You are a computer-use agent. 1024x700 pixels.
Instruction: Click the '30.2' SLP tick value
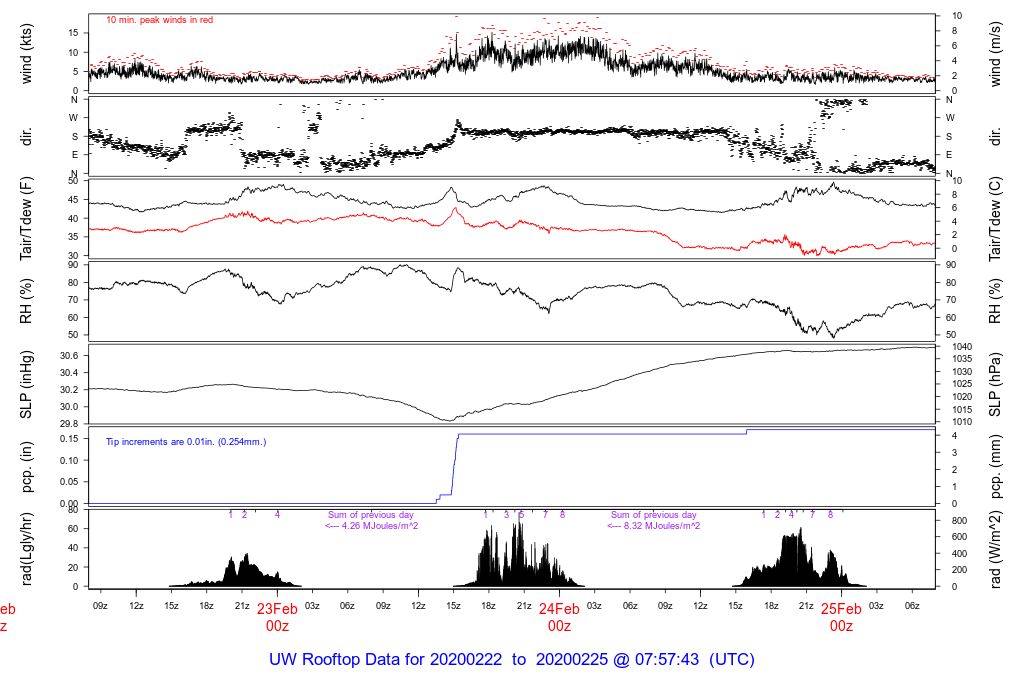pos(69,390)
